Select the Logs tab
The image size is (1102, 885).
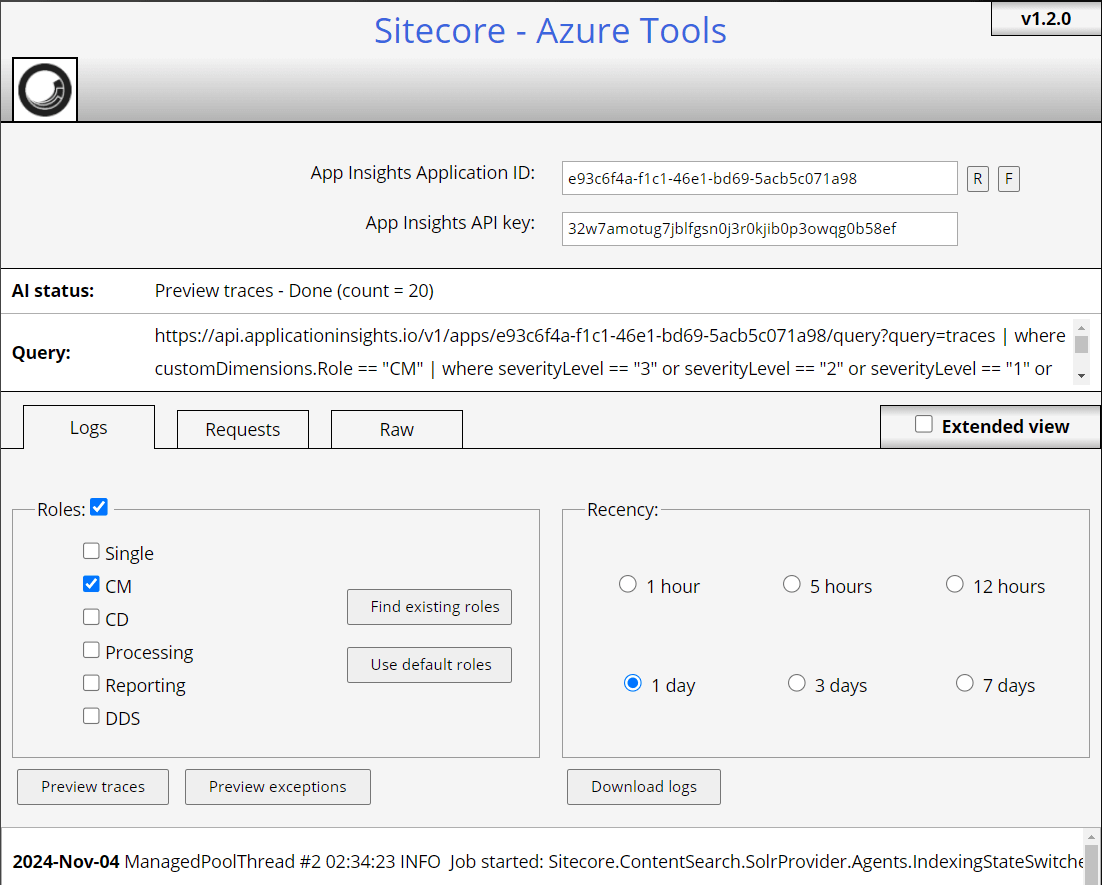coord(88,427)
